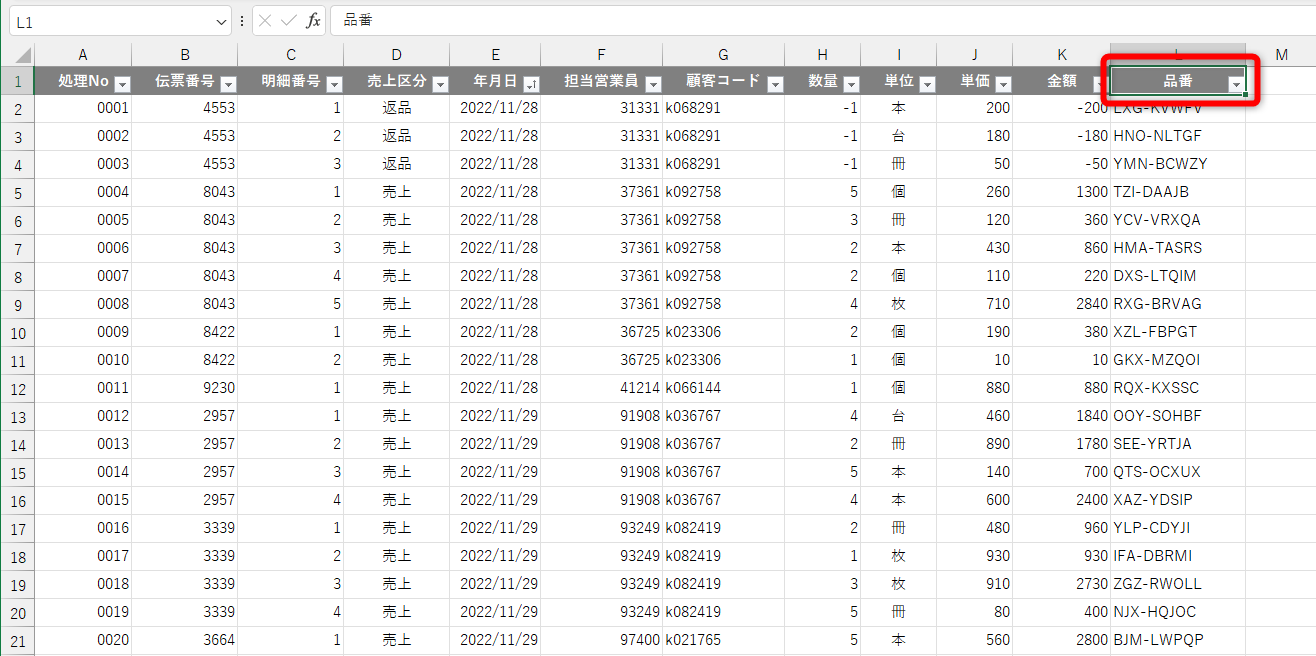Click 担当営業員 41214 cell

(x=602, y=388)
